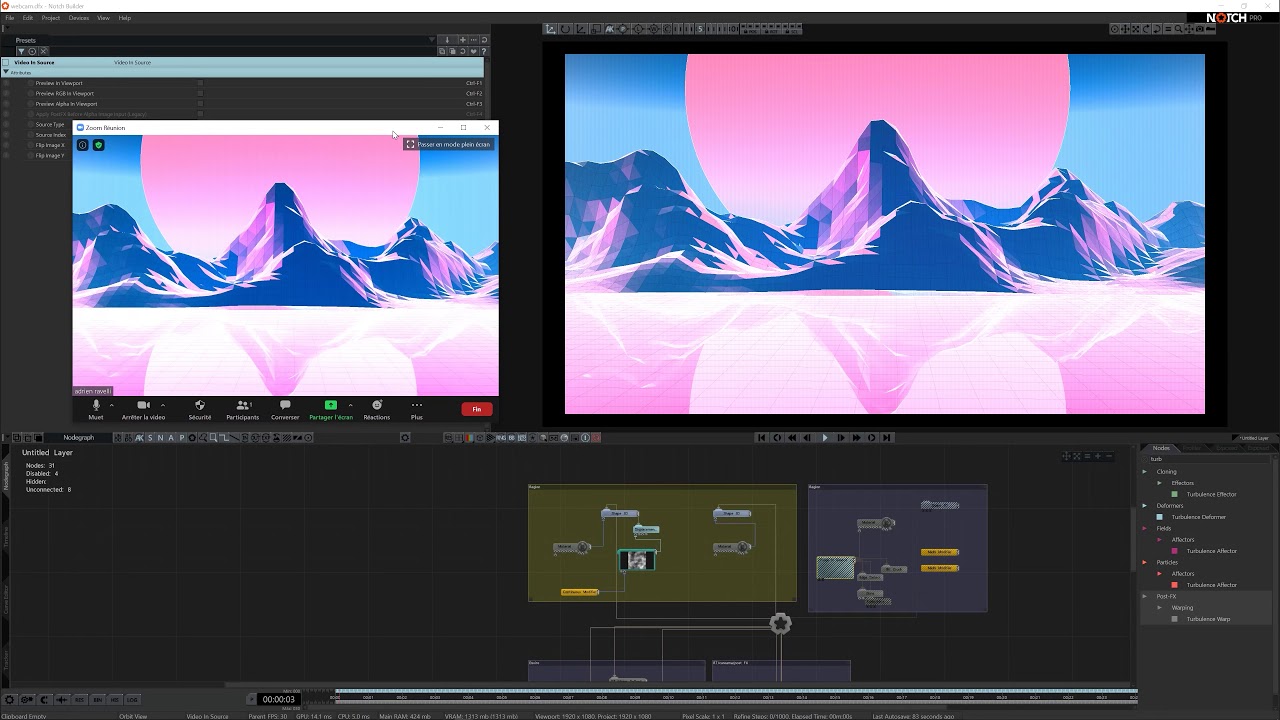Viewport: 1280px width, 720px height.
Task: Click the red Turbulence Affector swatch under Particles
Action: point(1175,585)
